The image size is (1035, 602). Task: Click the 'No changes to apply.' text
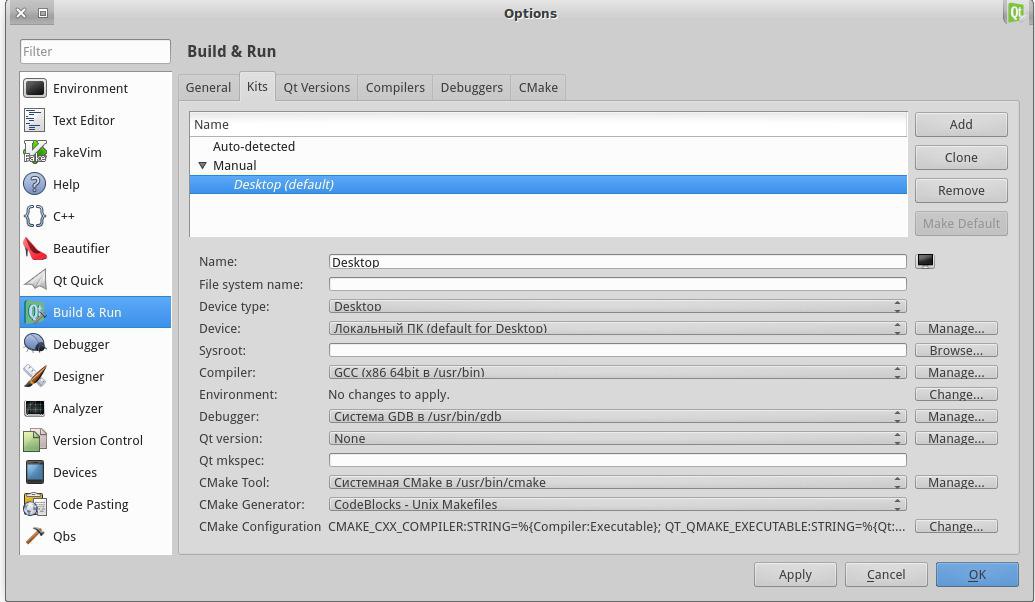(x=389, y=394)
